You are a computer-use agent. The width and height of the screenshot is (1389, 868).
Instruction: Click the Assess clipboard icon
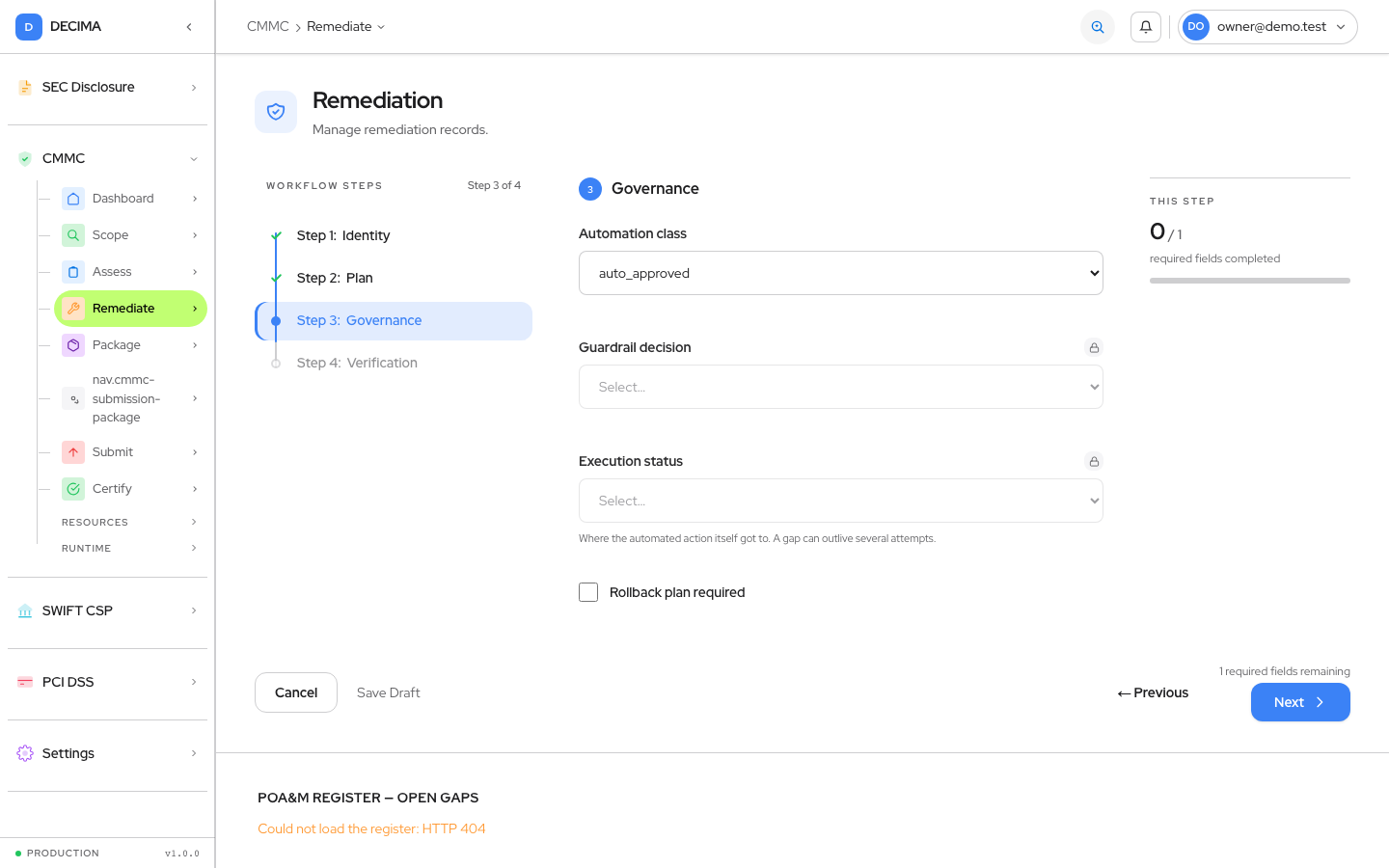pos(73,272)
